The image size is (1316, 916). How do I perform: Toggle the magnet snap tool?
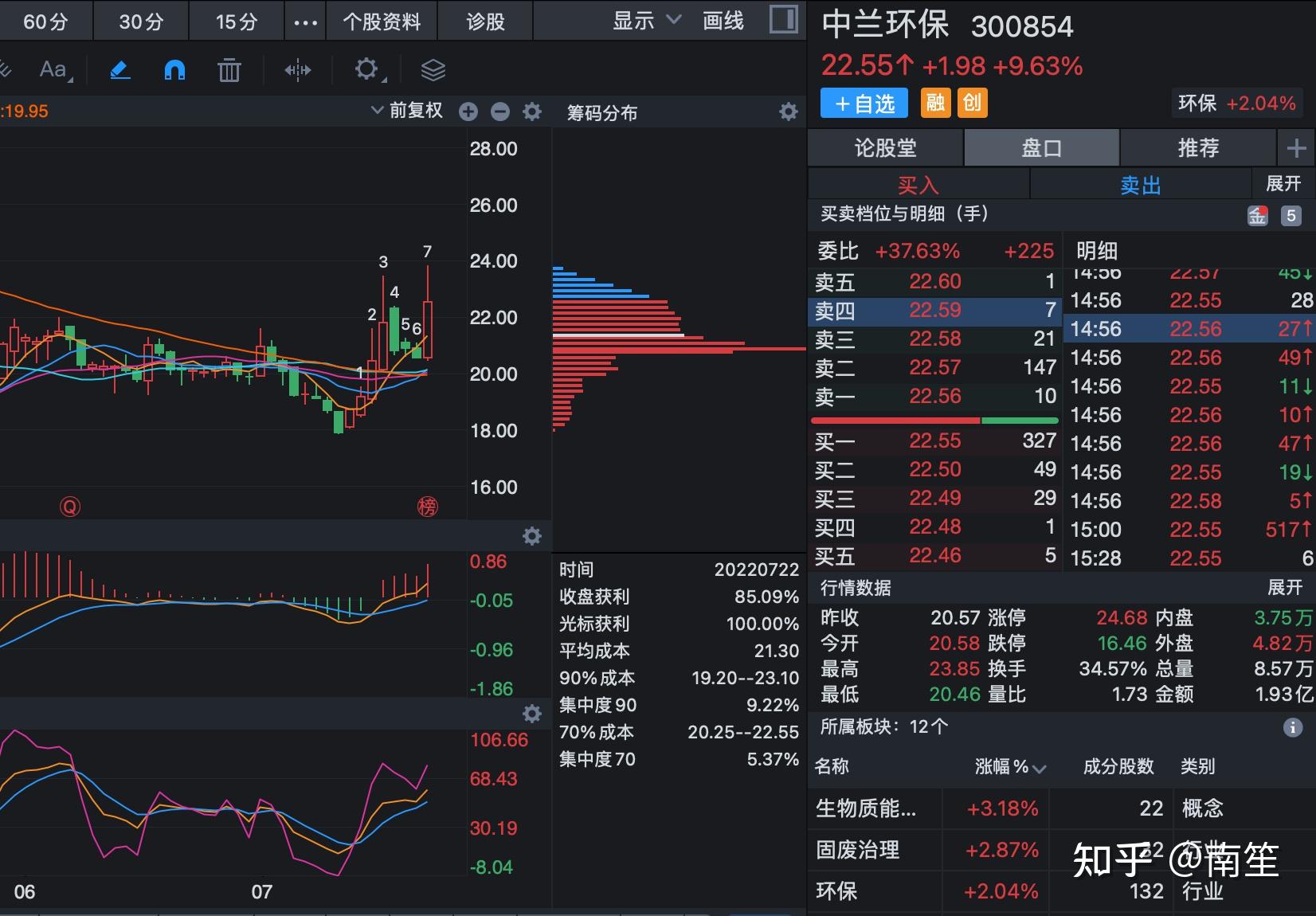[174, 70]
